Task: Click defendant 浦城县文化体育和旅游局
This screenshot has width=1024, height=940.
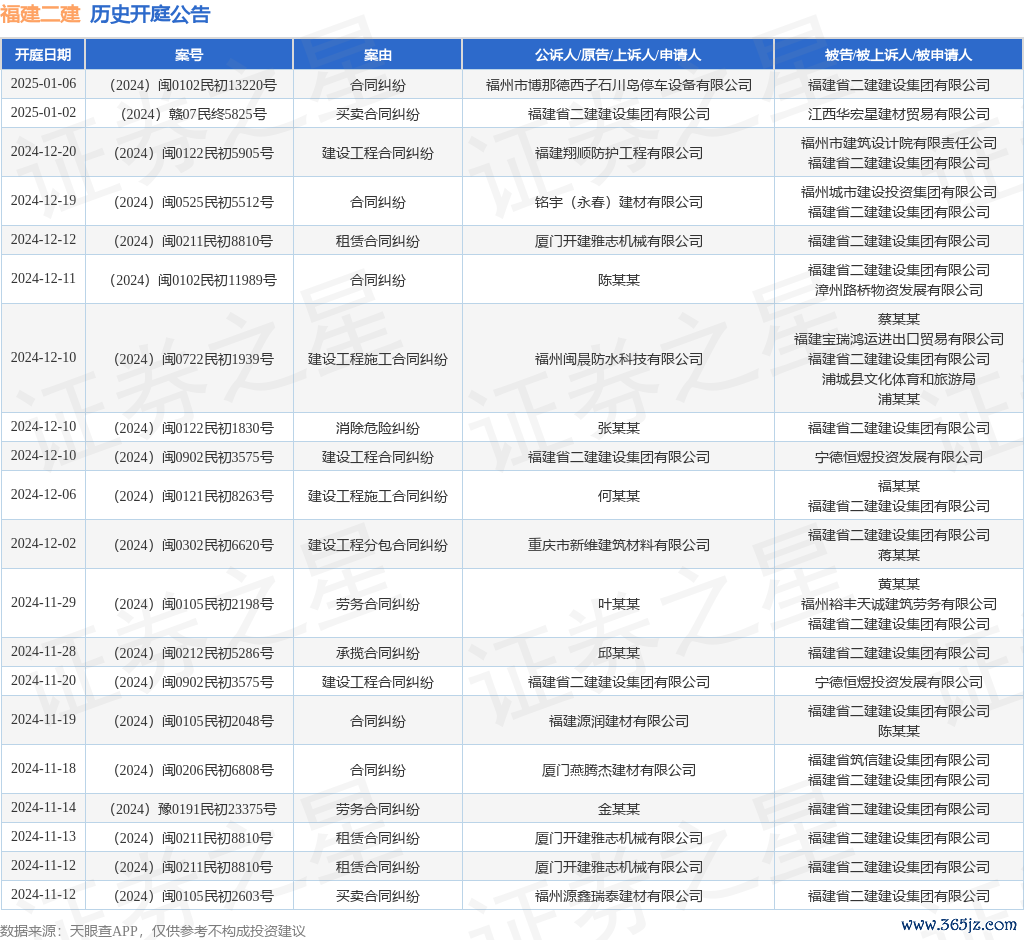Action: (x=899, y=380)
